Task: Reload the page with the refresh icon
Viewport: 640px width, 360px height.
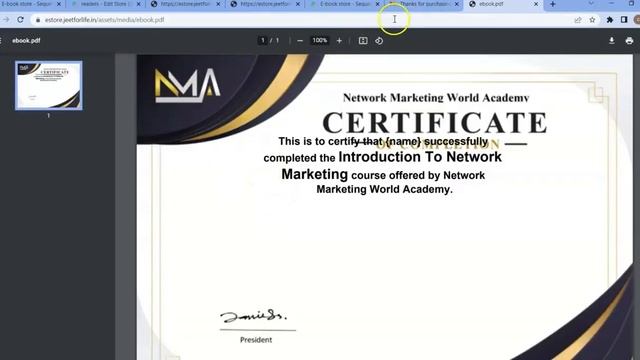Action: pos(20,20)
